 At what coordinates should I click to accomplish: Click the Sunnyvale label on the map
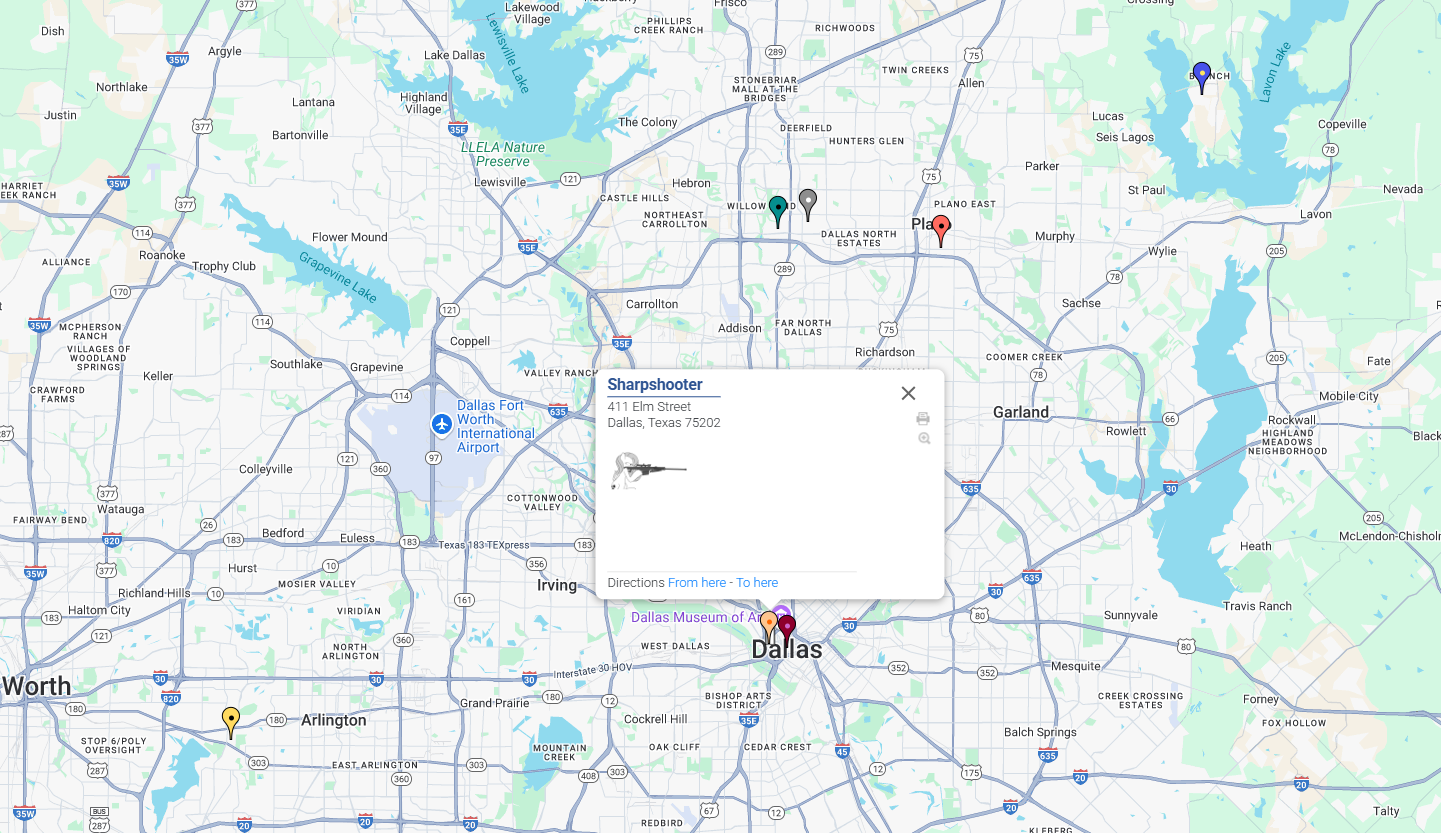pyautogui.click(x=1130, y=615)
